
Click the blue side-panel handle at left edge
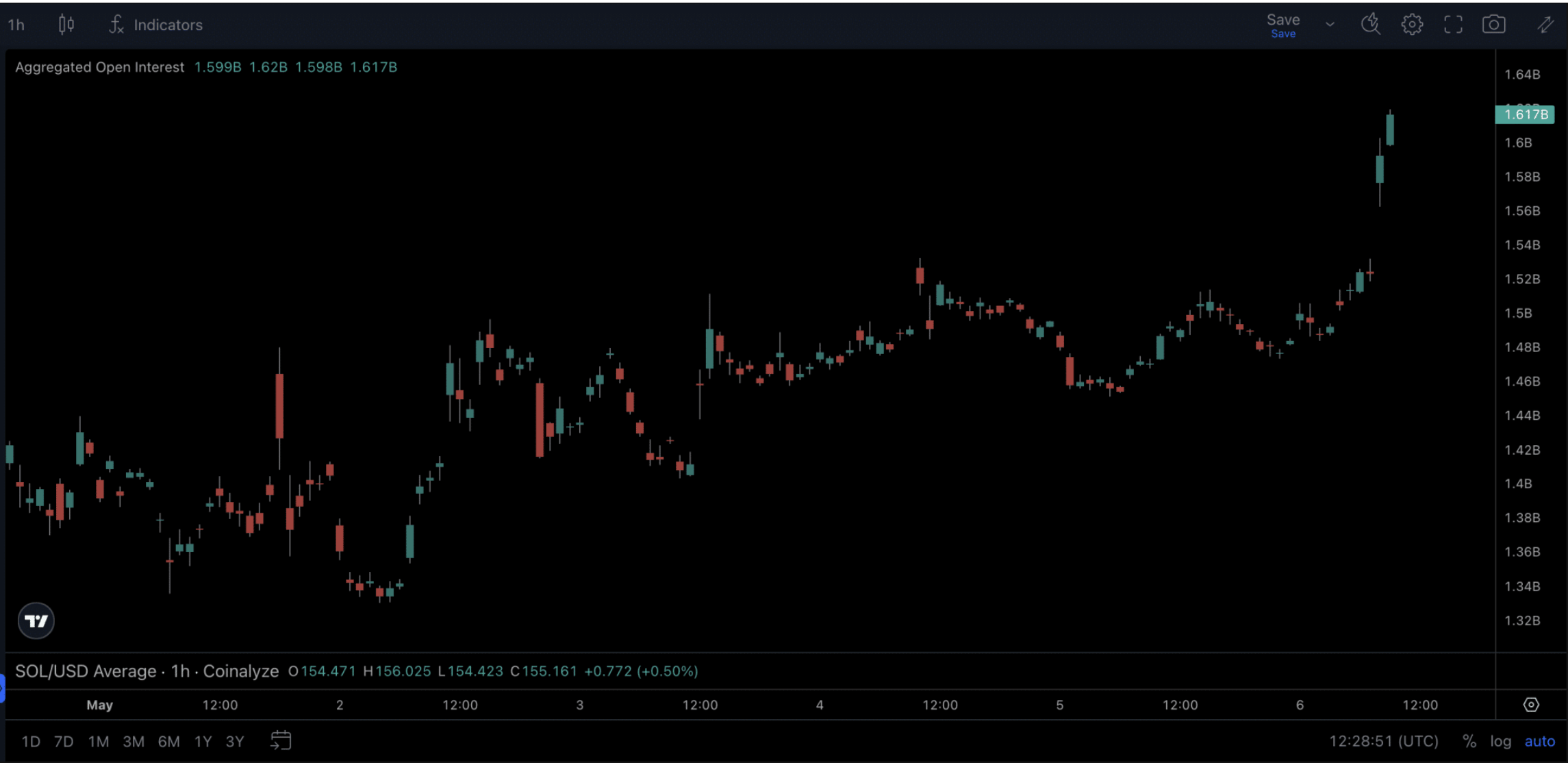click(x=2, y=688)
